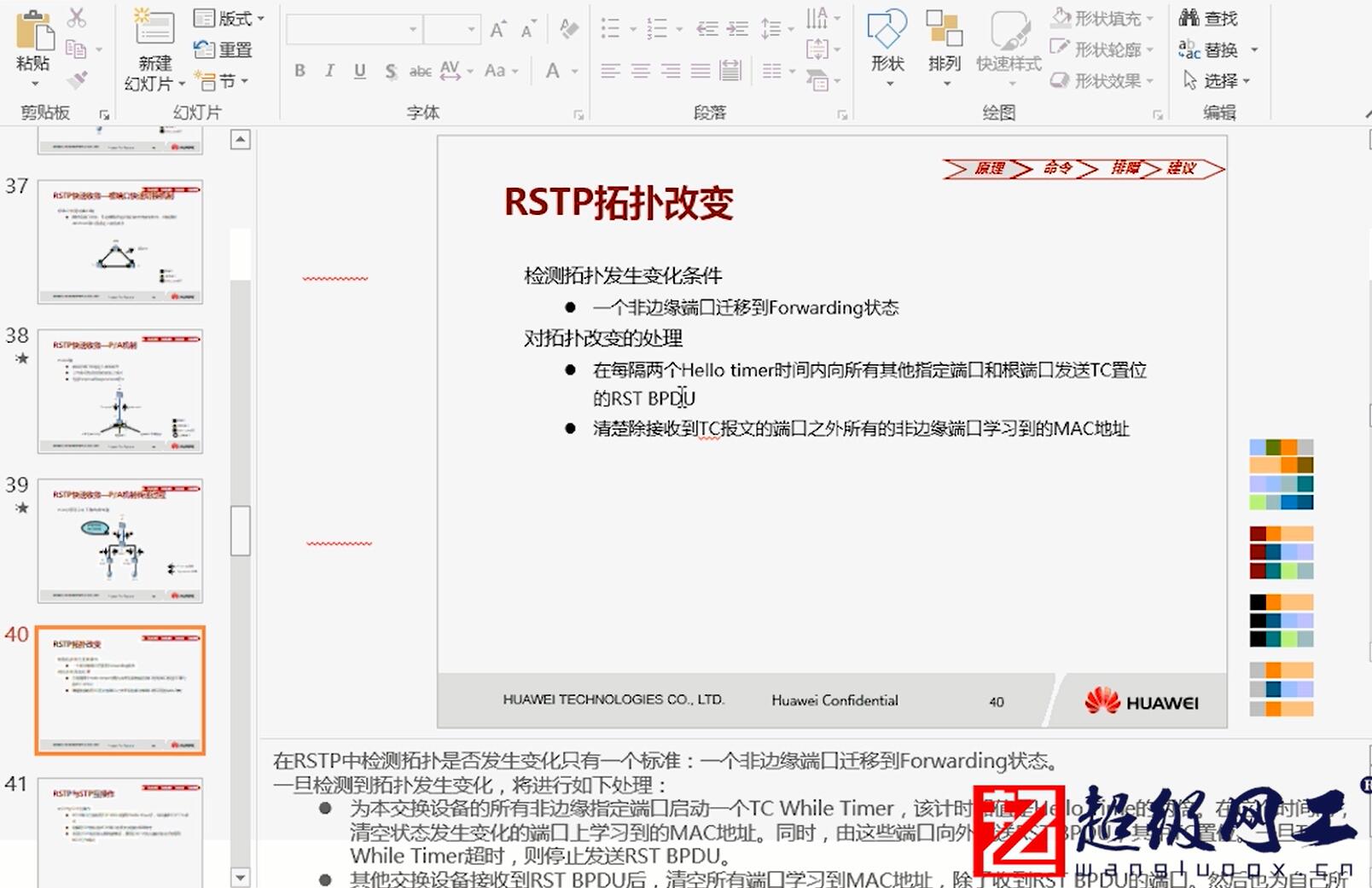This screenshot has width=1372, height=888.
Task: Open Shape Effects (形状效果) menu
Action: (x=1102, y=81)
